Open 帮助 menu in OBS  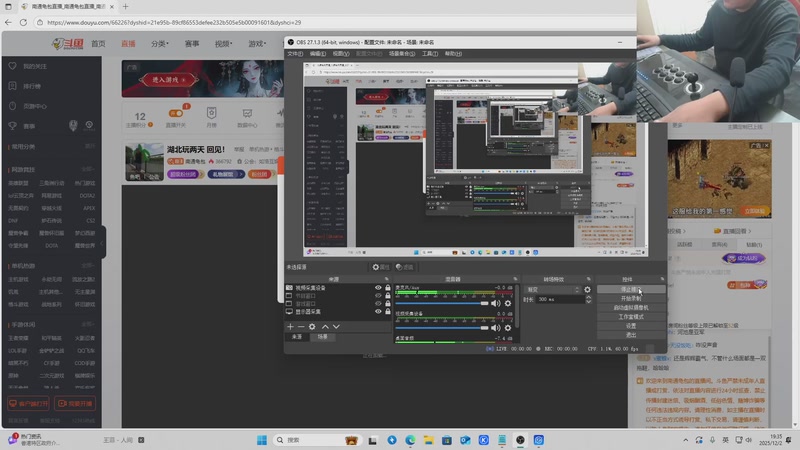click(453, 54)
